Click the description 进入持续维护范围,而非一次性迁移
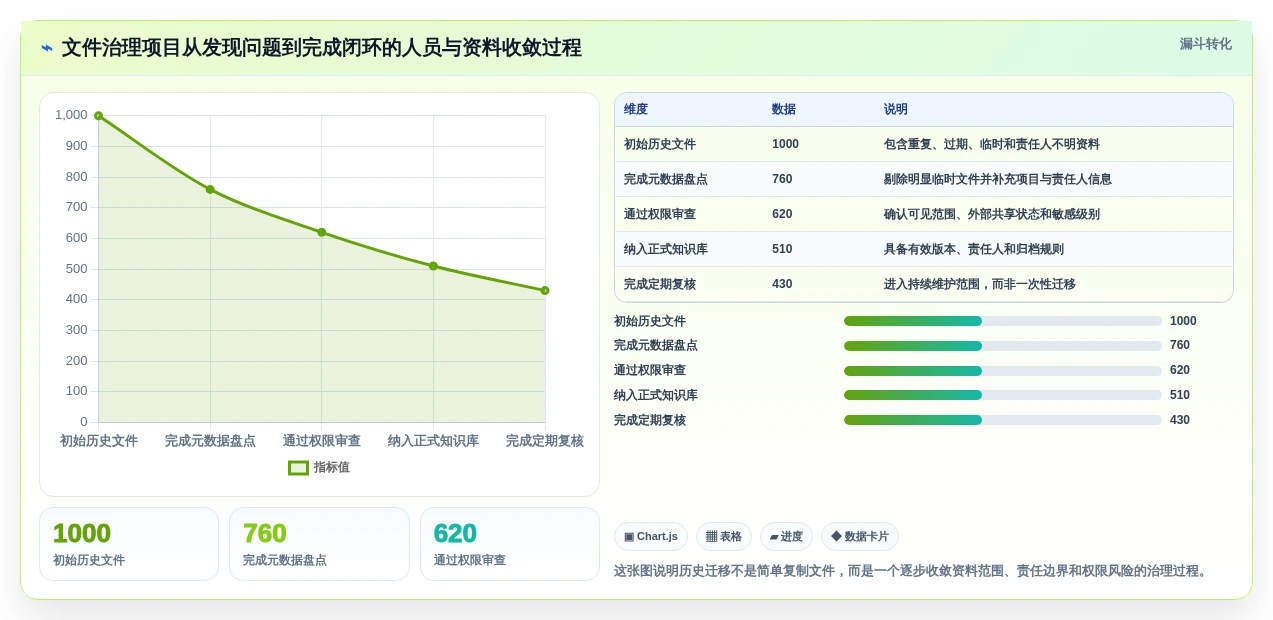 (980, 284)
